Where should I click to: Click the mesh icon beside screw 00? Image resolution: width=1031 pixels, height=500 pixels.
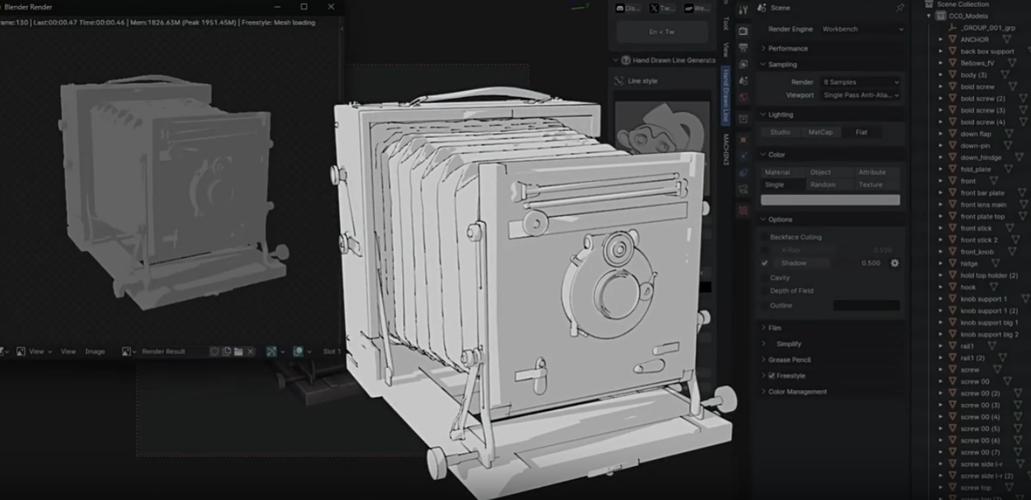click(x=1007, y=382)
